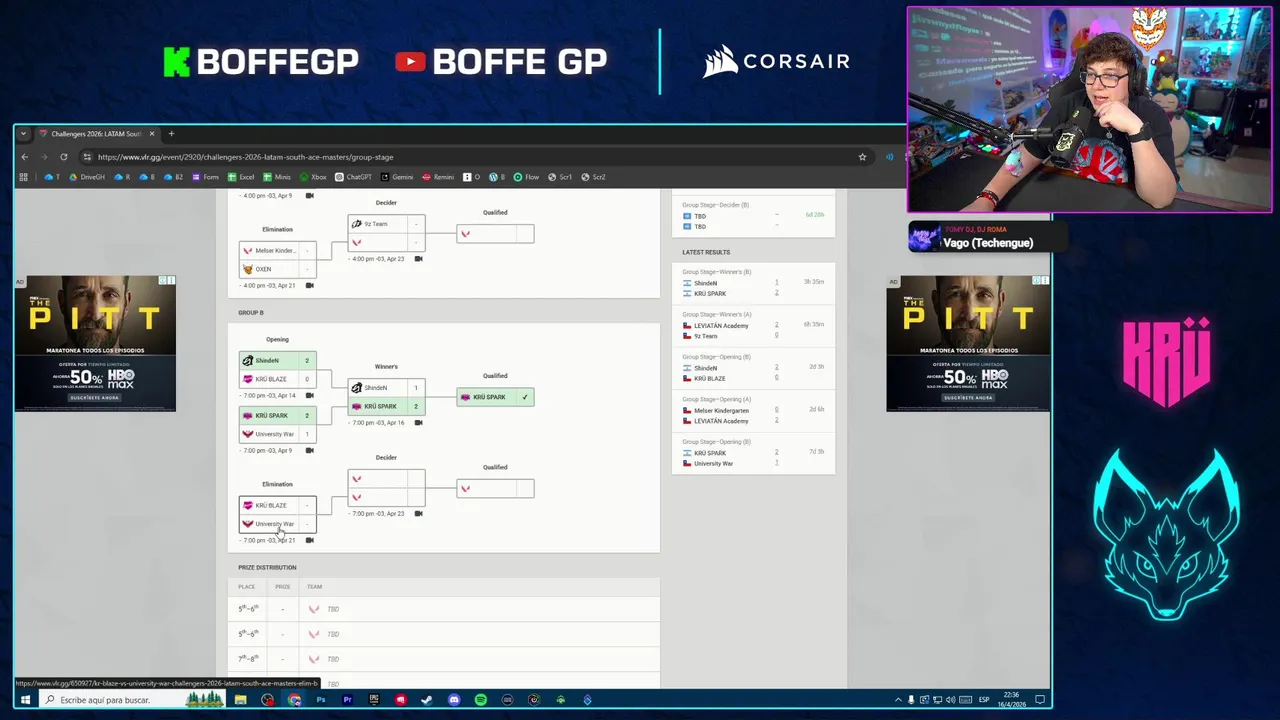Open the Xbox bookmark
The image size is (1280, 720).
[313, 177]
